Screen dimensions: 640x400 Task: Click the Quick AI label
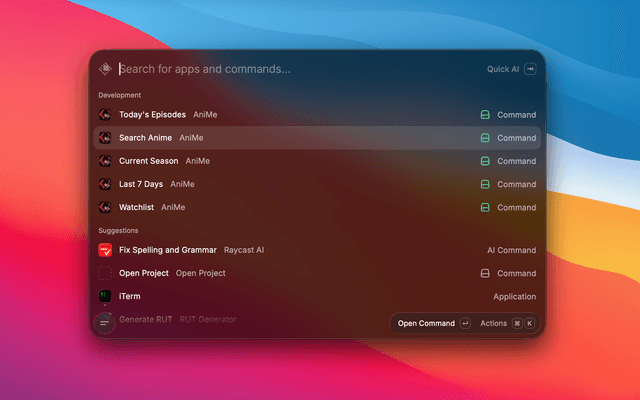pos(503,69)
